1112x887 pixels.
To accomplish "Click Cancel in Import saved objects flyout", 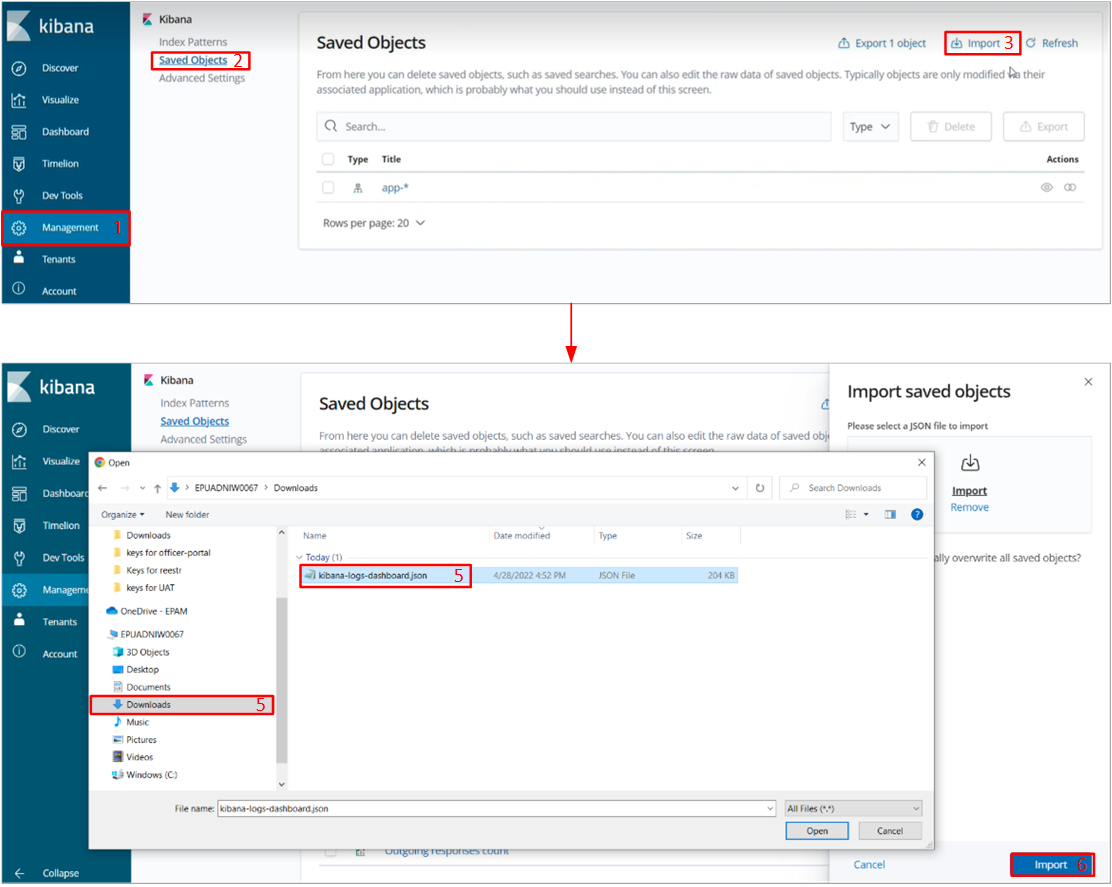I will 869,866.
